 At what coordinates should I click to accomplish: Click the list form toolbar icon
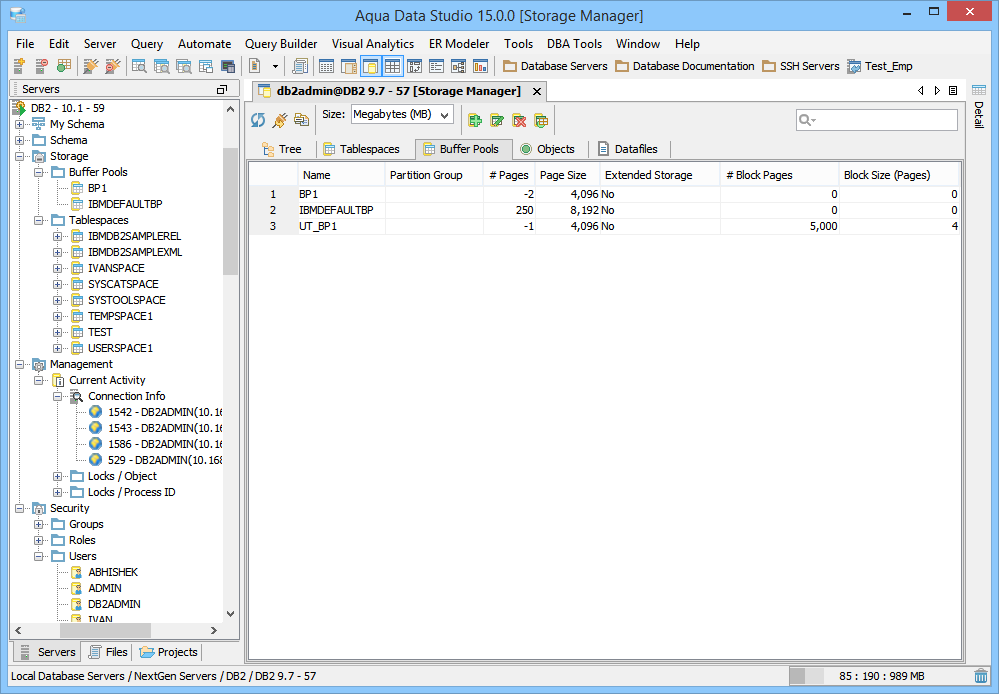pos(436,66)
